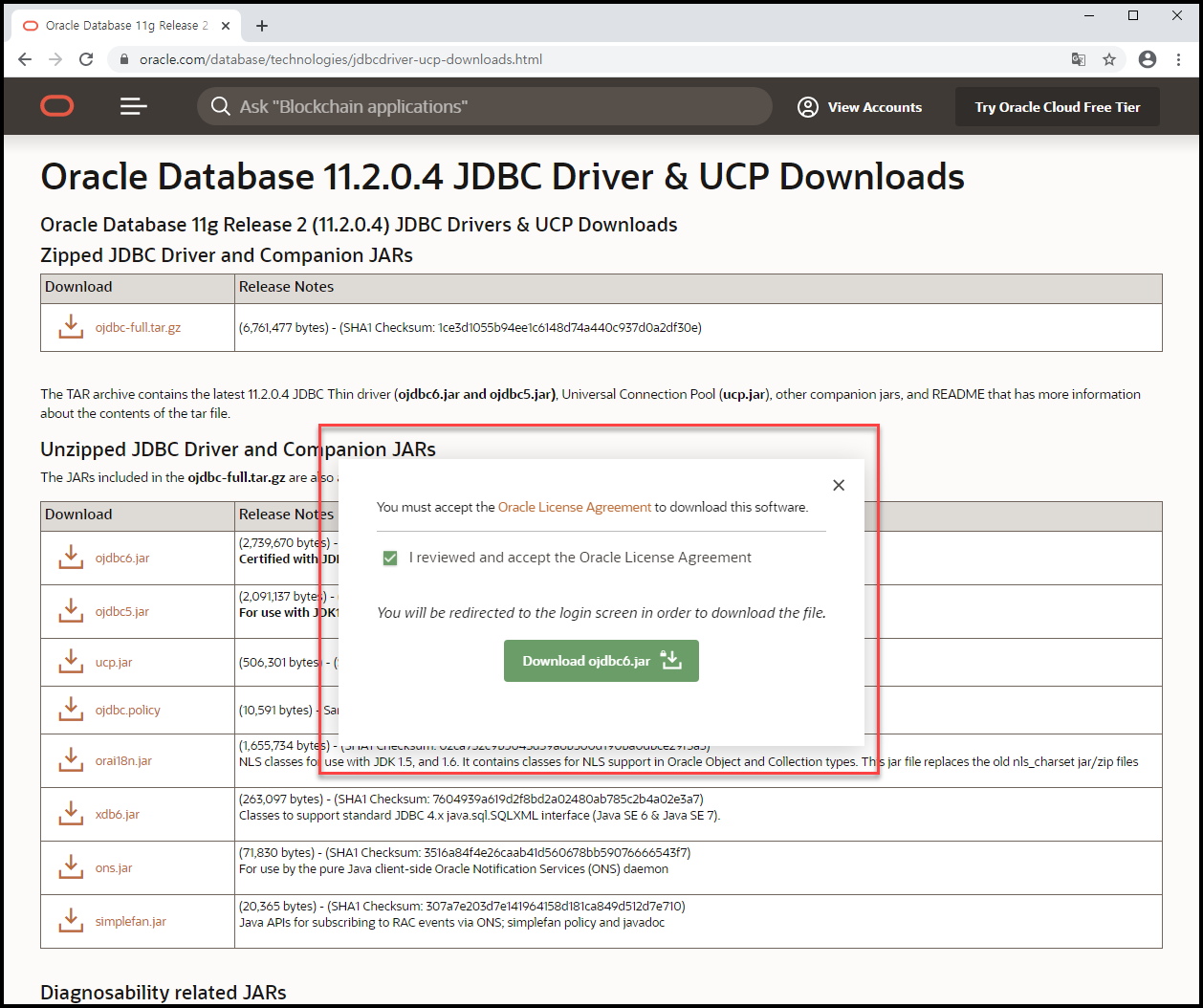
Task: Click the download icon beside ojdbc.policy
Action: click(71, 710)
